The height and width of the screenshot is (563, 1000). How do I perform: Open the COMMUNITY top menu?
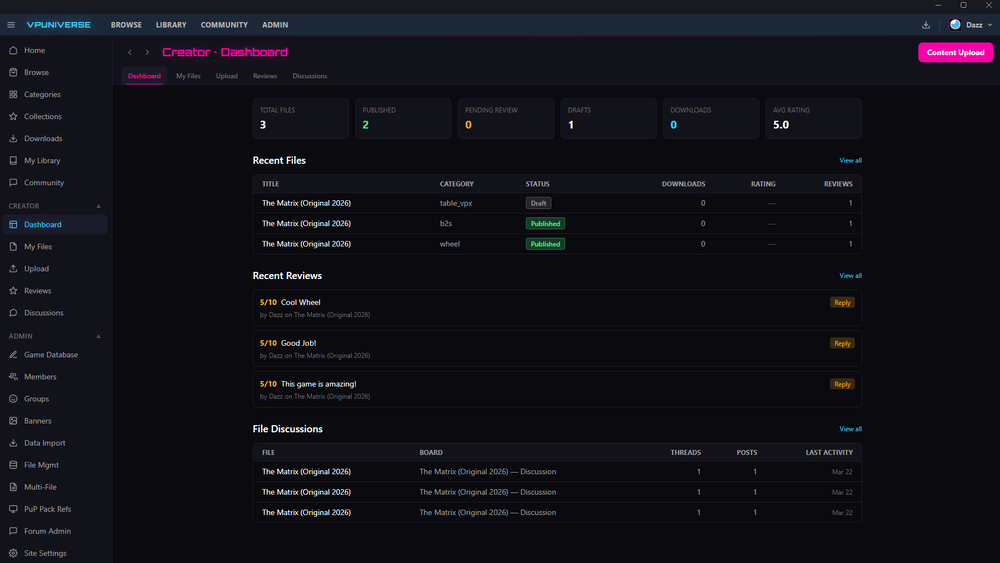coord(224,25)
